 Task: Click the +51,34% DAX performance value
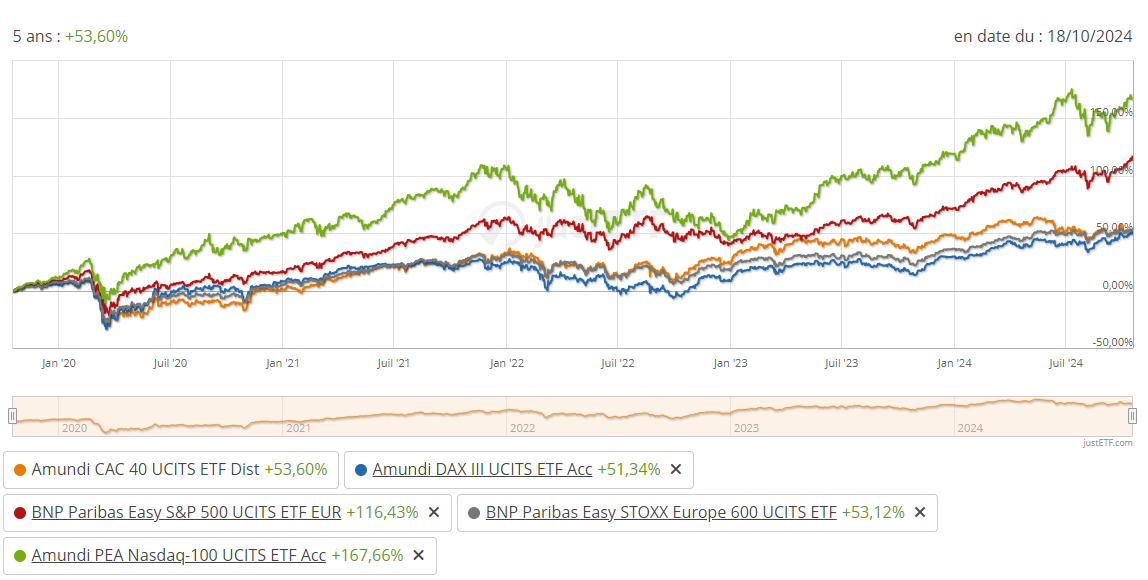[629, 469]
